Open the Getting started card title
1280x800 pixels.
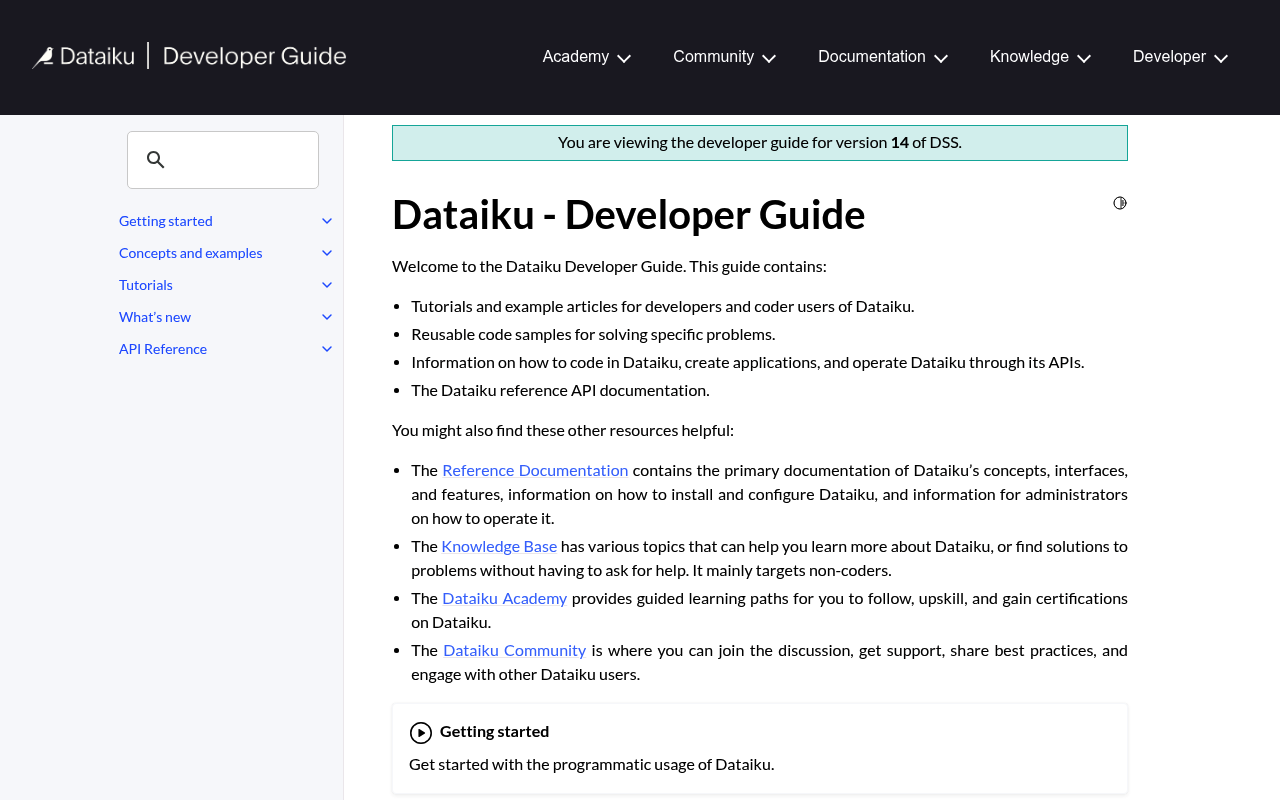pos(494,731)
